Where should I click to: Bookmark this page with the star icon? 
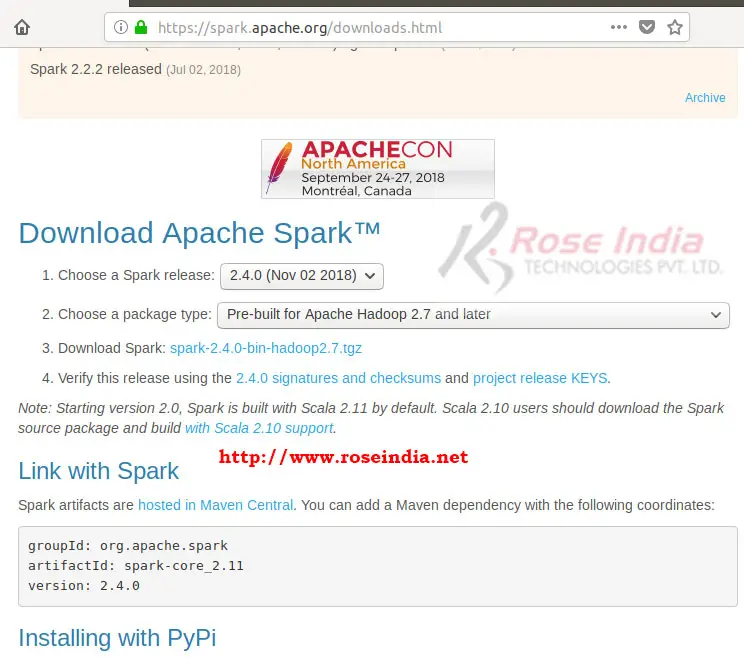[x=675, y=27]
